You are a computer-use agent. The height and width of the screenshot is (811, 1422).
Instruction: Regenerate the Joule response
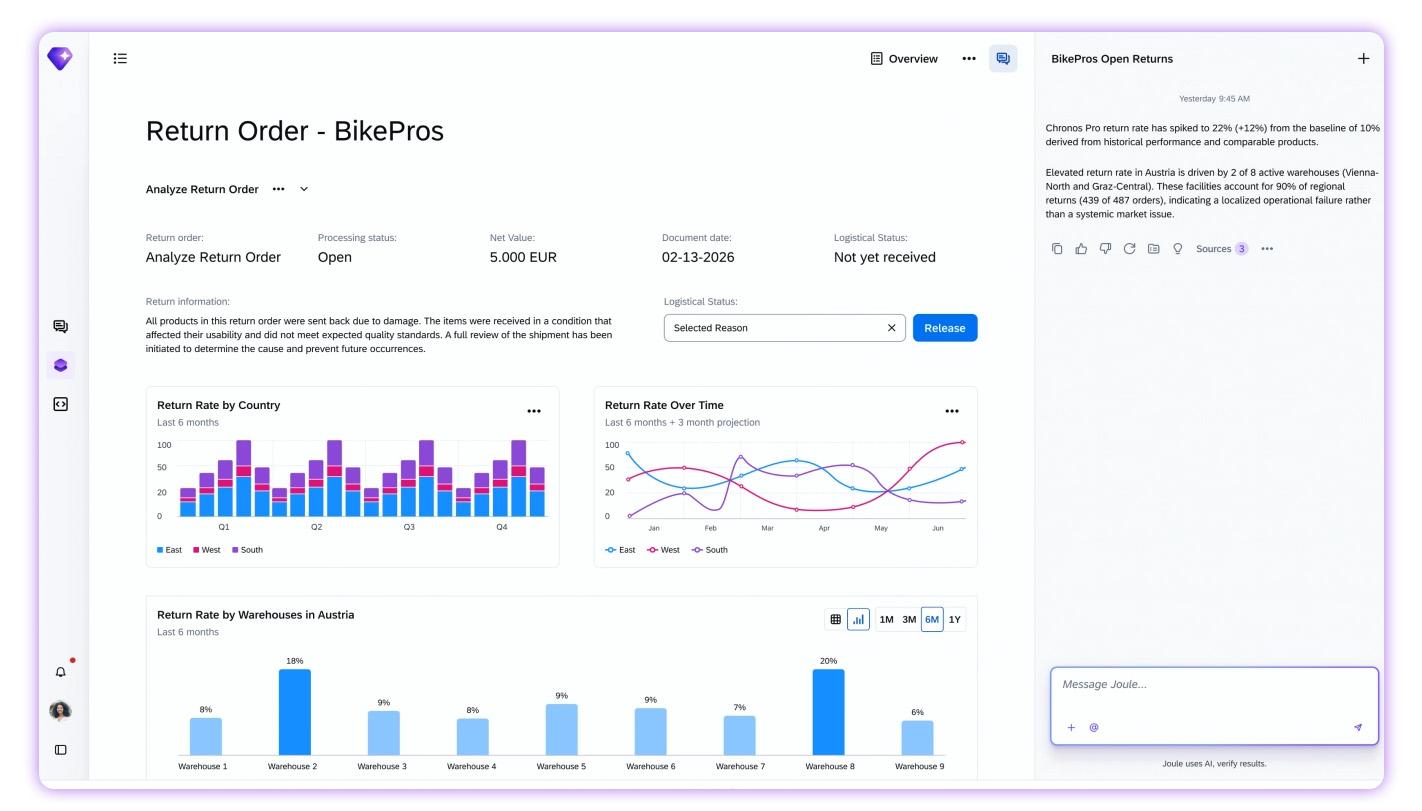(1129, 249)
